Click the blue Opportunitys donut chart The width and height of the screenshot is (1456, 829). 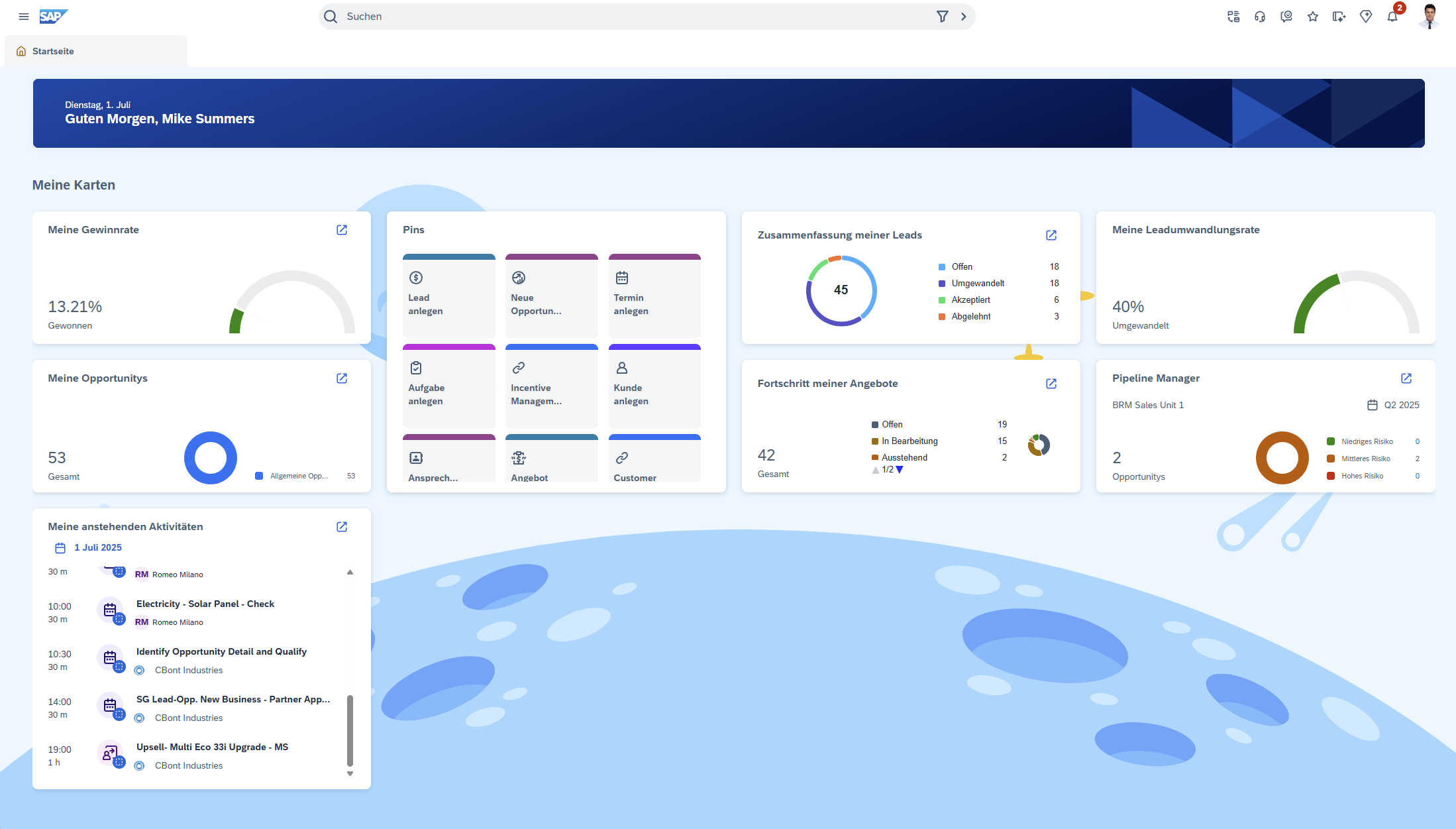click(211, 458)
